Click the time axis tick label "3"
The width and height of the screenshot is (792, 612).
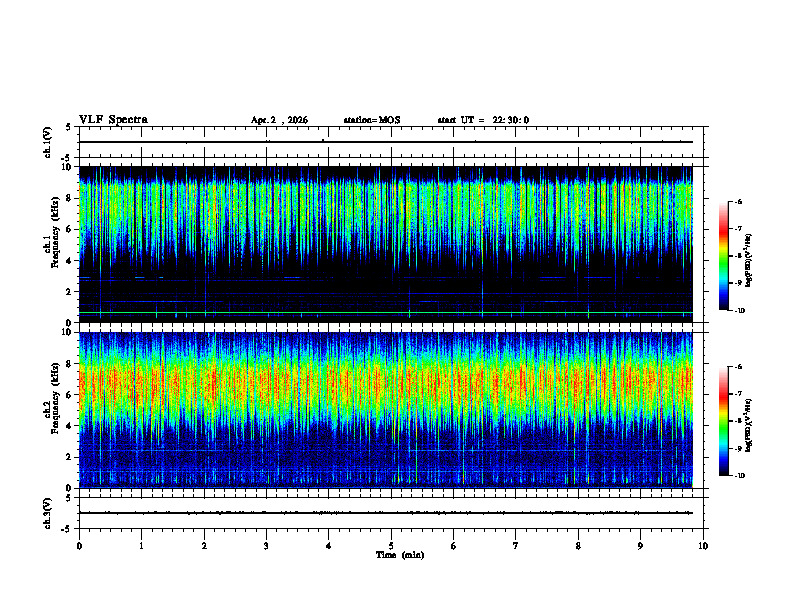(x=266, y=546)
